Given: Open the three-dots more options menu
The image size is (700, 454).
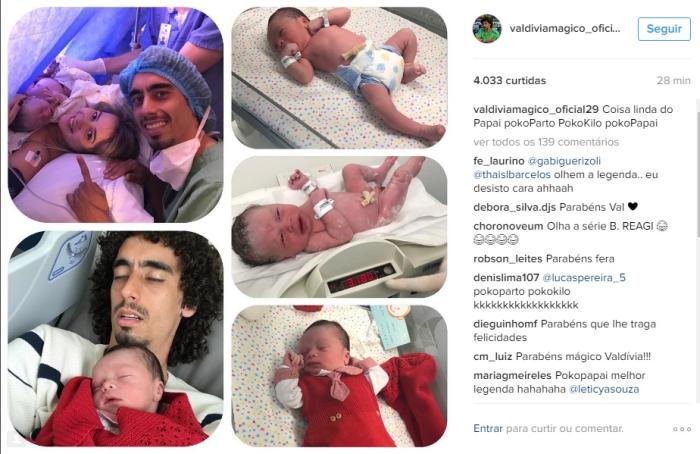Looking at the screenshot, I should pyautogui.click(x=682, y=429).
